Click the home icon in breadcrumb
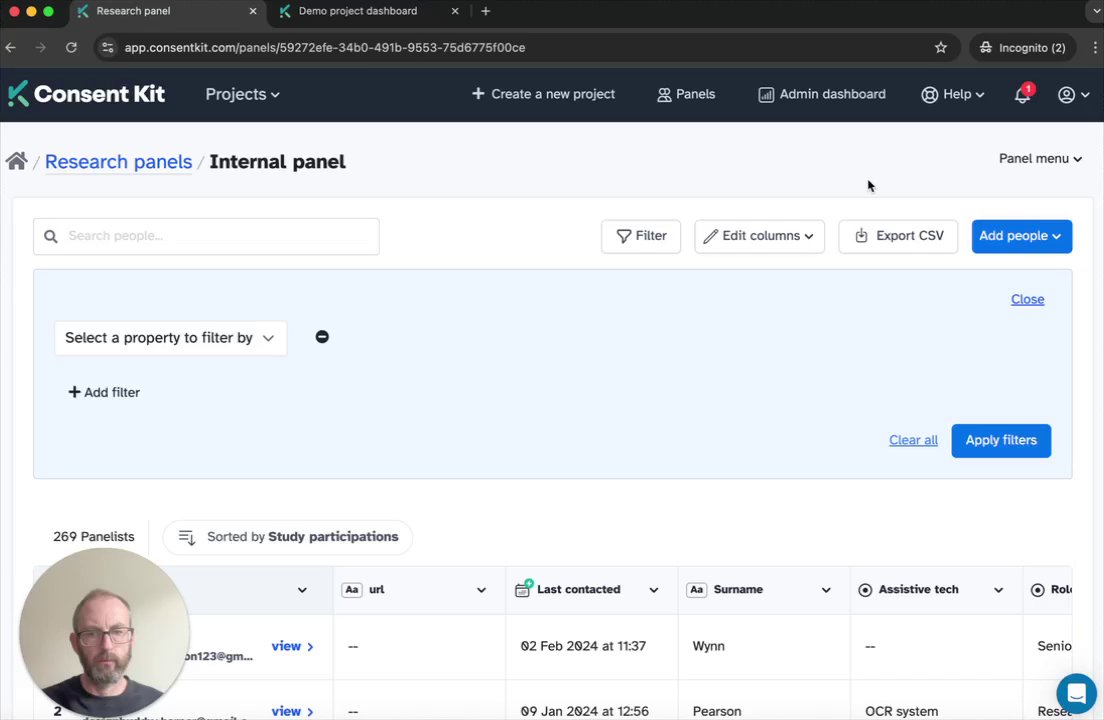Image resolution: width=1104 pixels, height=720 pixels. [x=16, y=161]
